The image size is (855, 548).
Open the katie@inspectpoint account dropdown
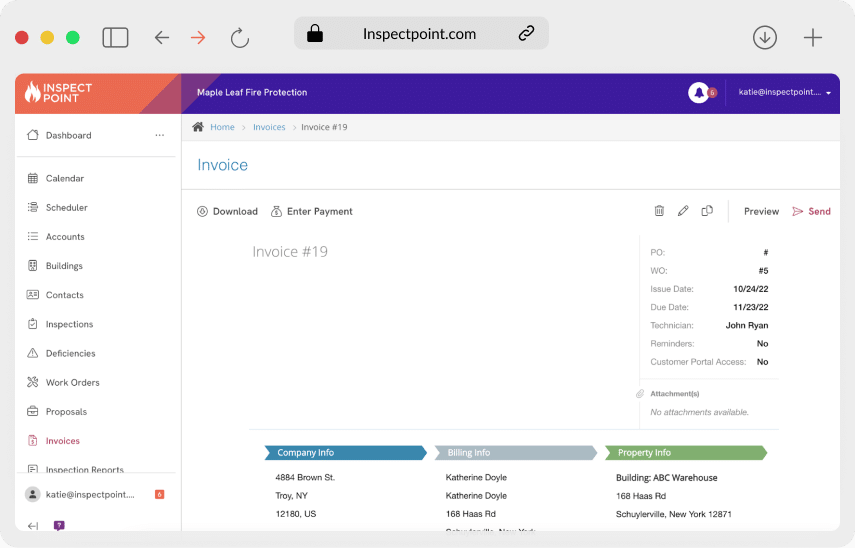784,92
